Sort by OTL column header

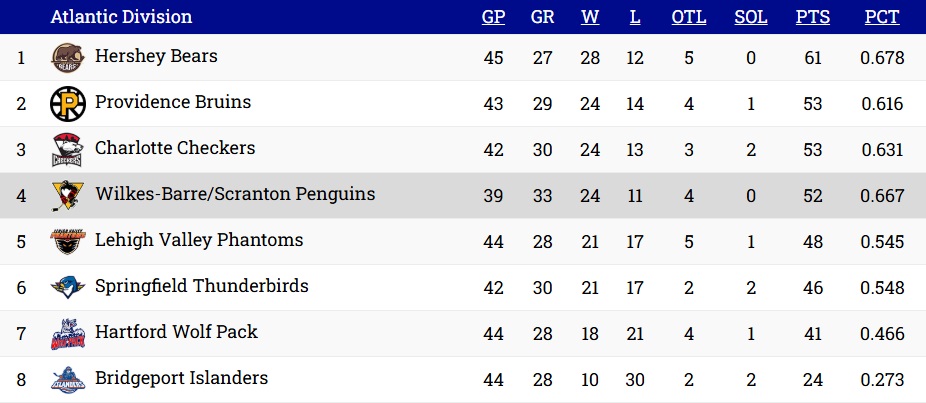point(689,17)
